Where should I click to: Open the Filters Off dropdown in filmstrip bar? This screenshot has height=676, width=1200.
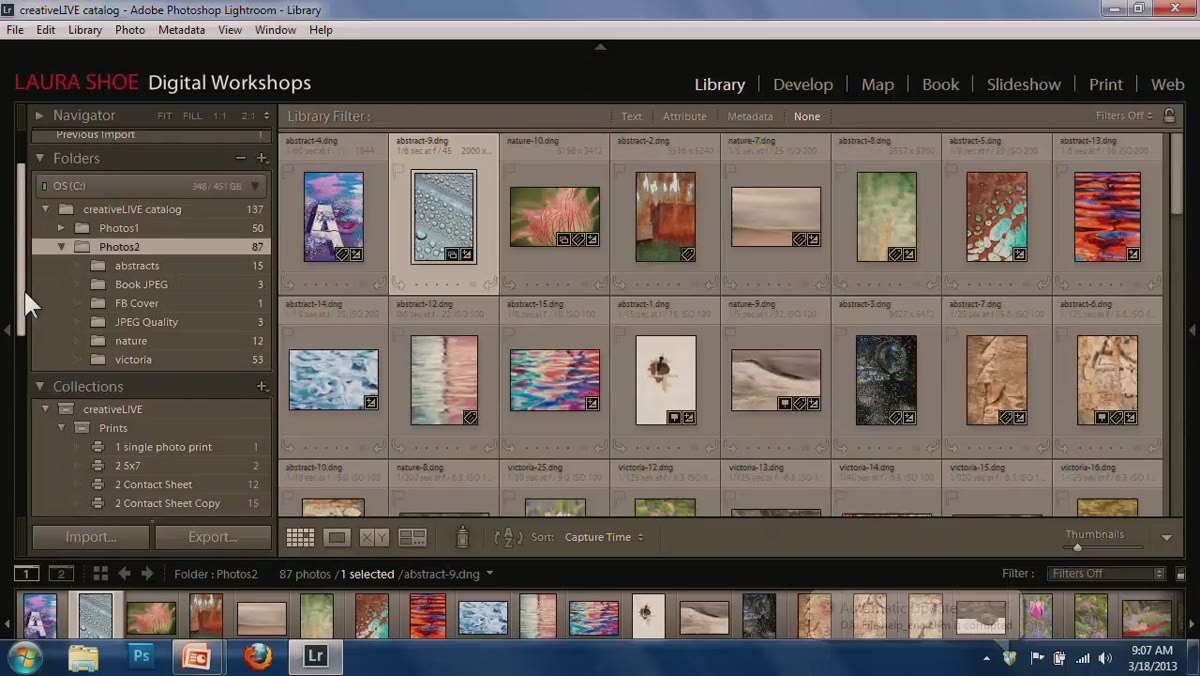coord(1107,574)
